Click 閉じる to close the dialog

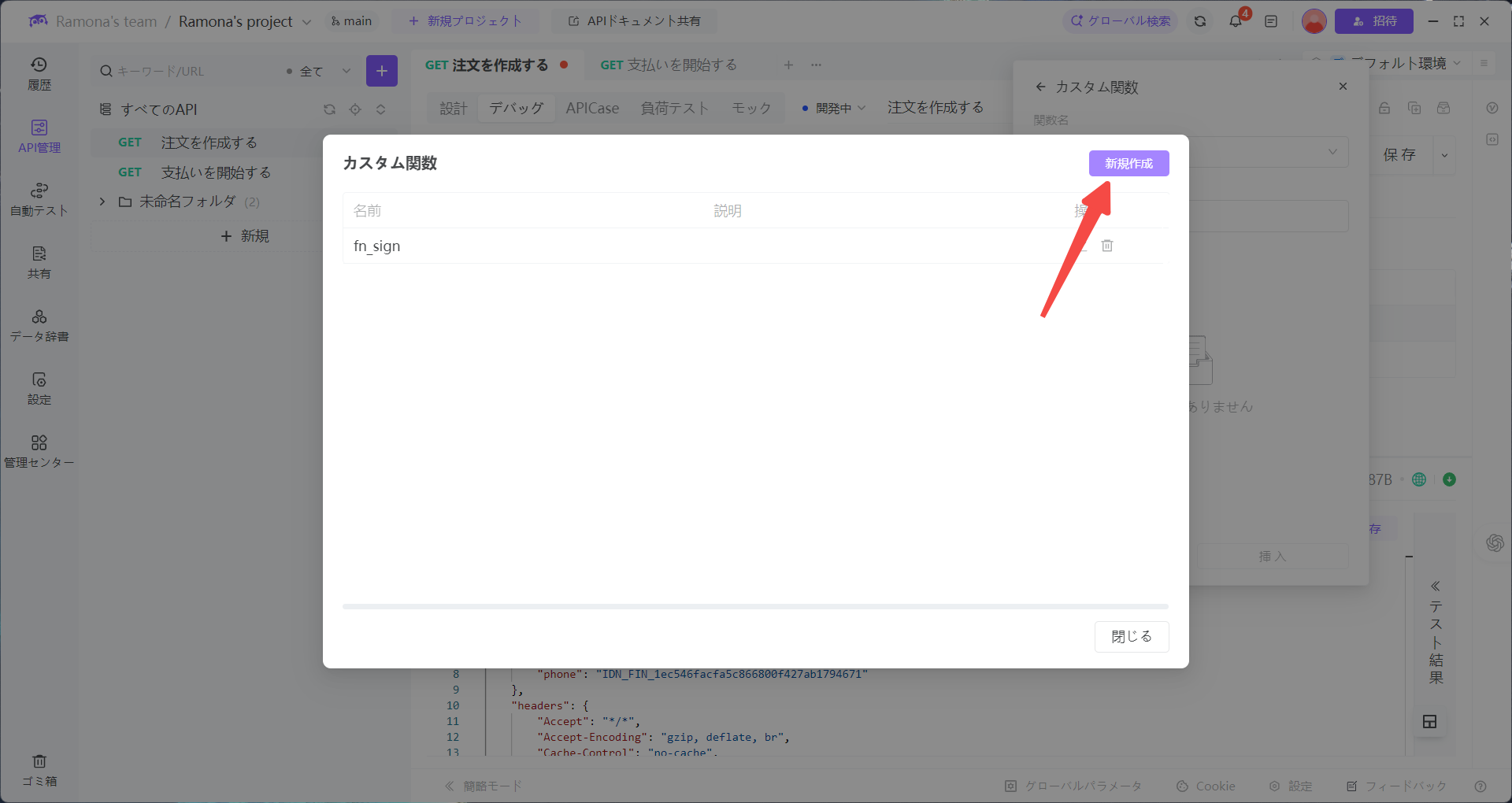pos(1132,637)
